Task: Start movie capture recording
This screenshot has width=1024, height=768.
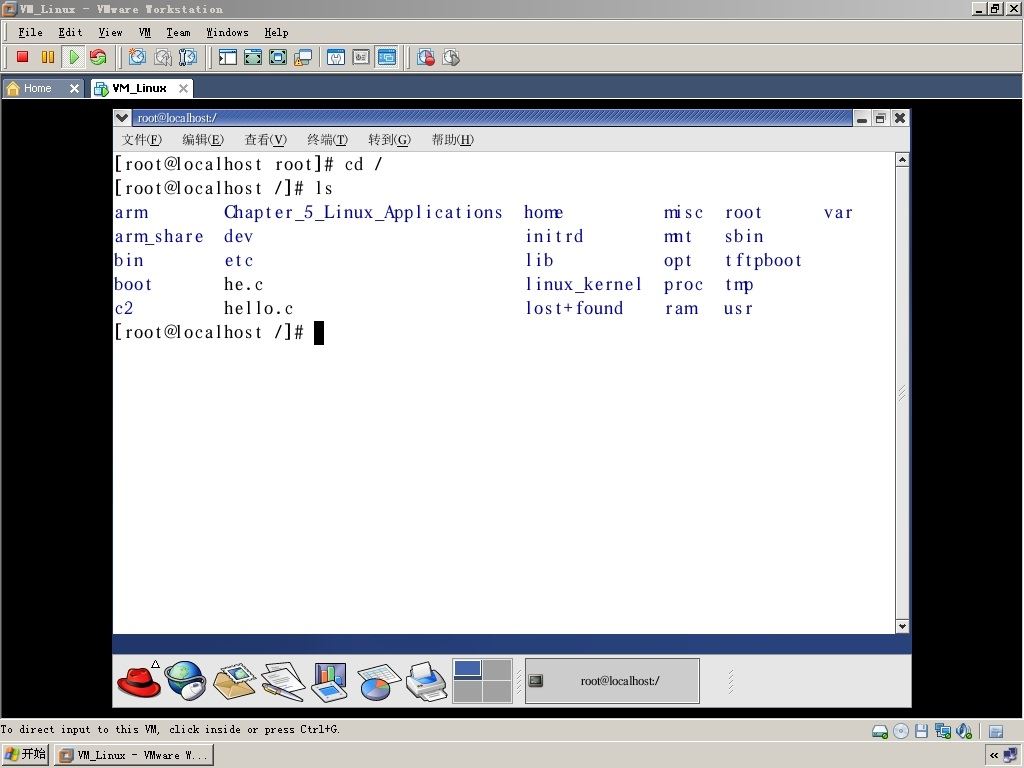Action: coord(426,57)
